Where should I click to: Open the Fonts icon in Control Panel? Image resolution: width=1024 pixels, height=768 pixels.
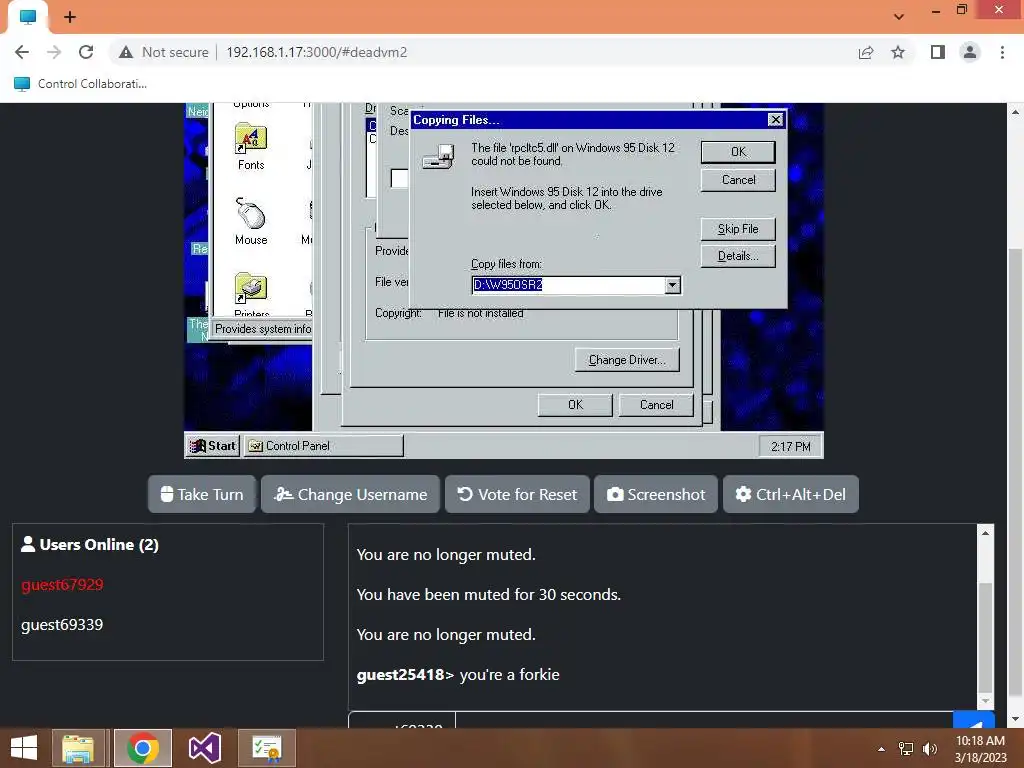tap(251, 147)
